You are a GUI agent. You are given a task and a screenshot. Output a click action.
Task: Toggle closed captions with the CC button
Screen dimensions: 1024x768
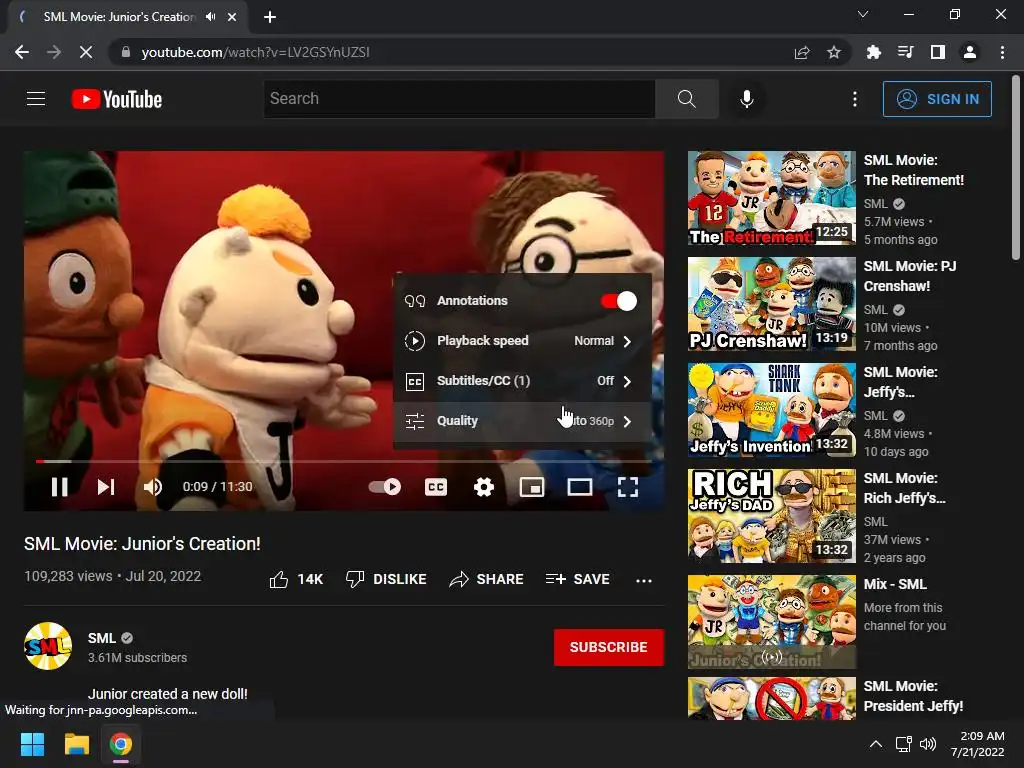[x=436, y=487]
